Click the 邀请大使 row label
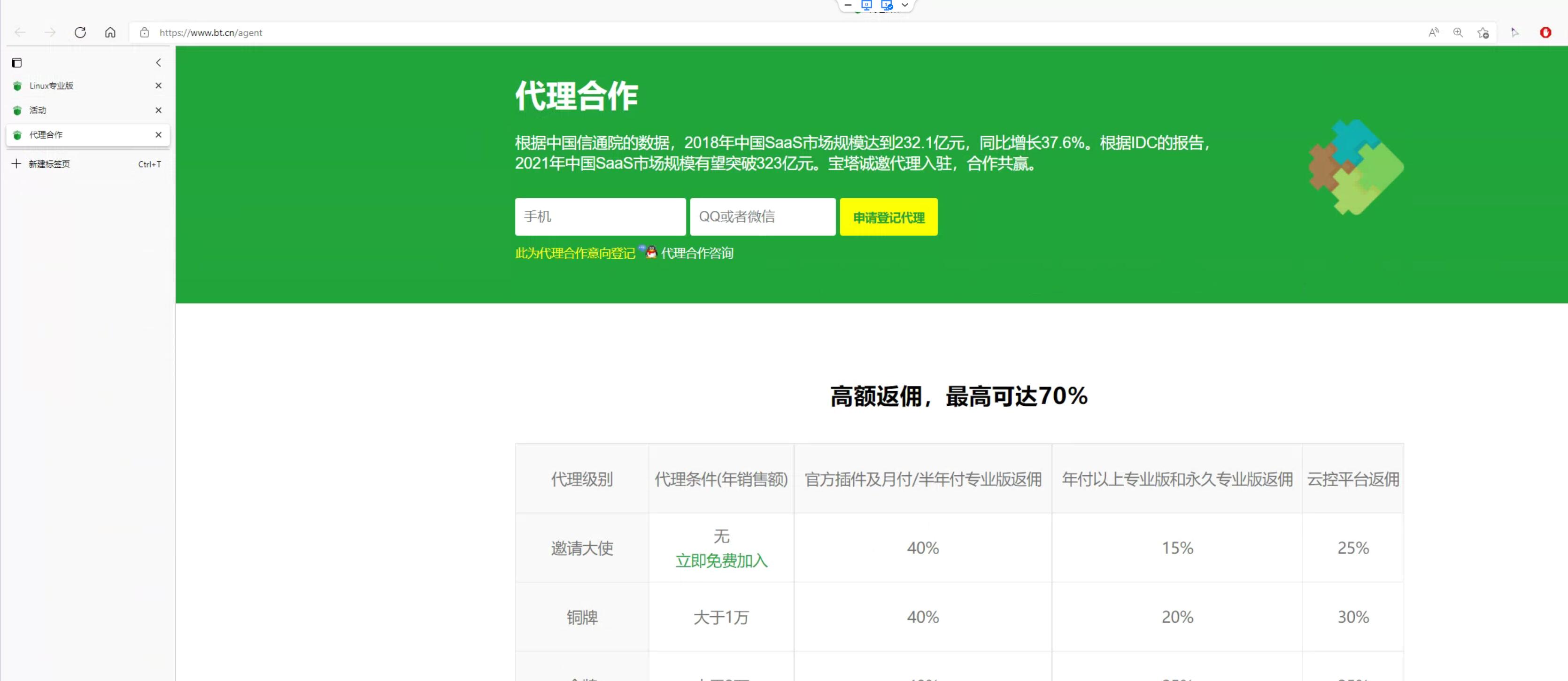 tap(582, 548)
